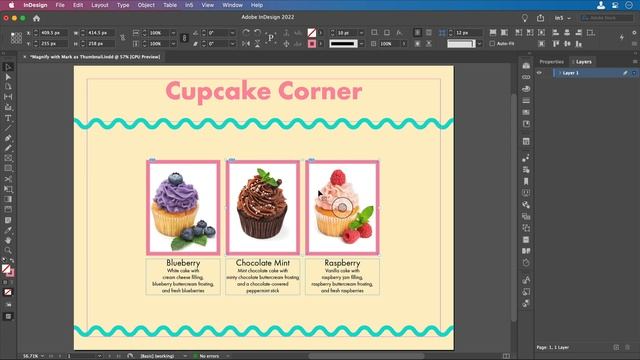The image size is (640, 360).
Task: Click Flip Horizontal icon
Action: [246, 44]
